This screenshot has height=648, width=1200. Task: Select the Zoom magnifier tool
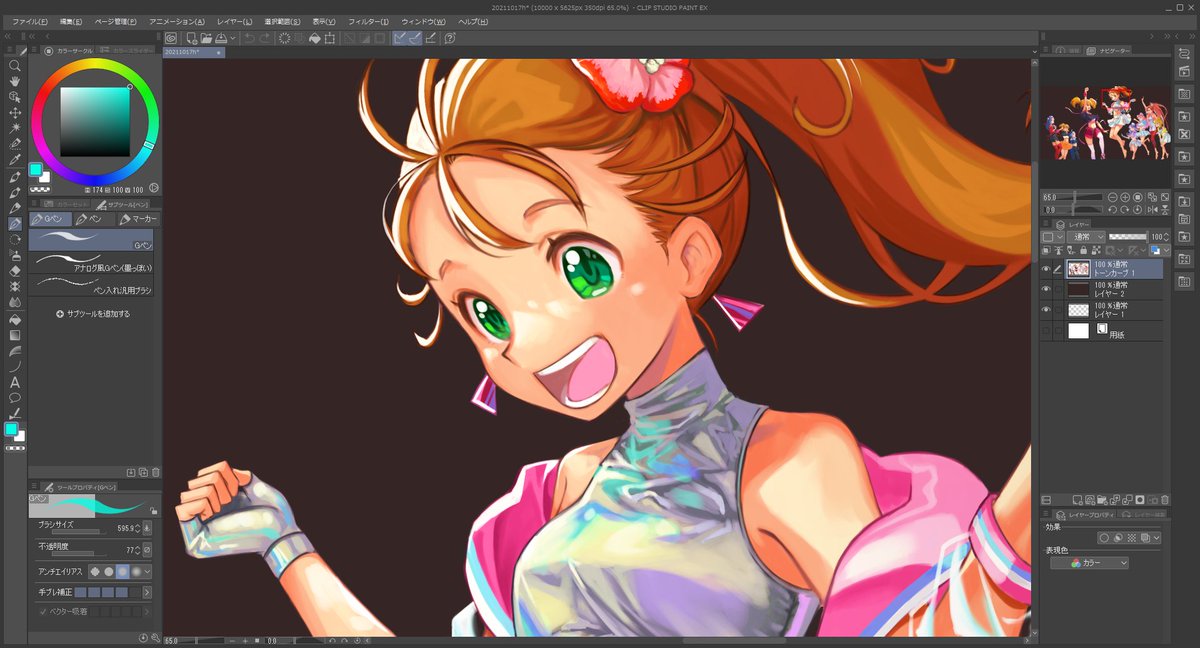click(x=15, y=65)
